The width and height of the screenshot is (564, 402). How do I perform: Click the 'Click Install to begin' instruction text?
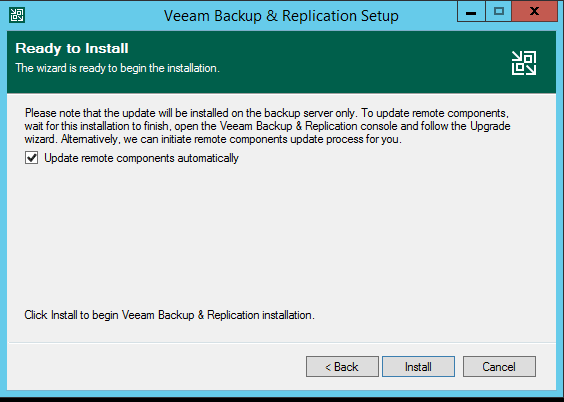point(169,315)
